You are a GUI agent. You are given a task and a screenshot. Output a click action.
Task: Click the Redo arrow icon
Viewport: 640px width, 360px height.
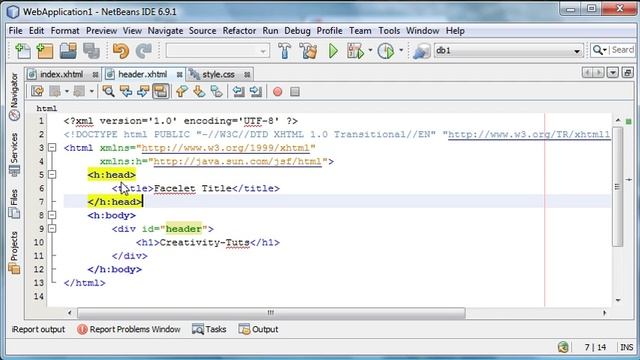(x=144, y=51)
